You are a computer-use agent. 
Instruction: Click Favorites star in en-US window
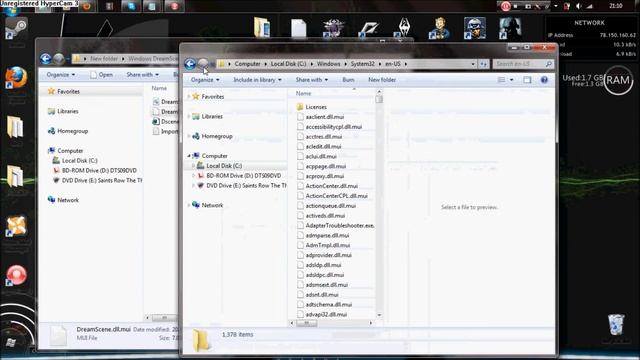(196, 96)
